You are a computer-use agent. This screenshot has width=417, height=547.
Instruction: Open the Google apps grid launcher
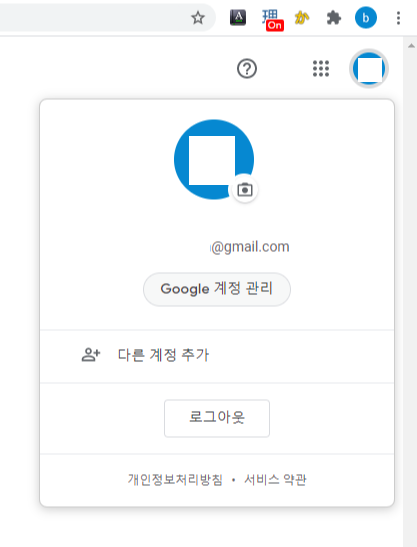tap(321, 68)
